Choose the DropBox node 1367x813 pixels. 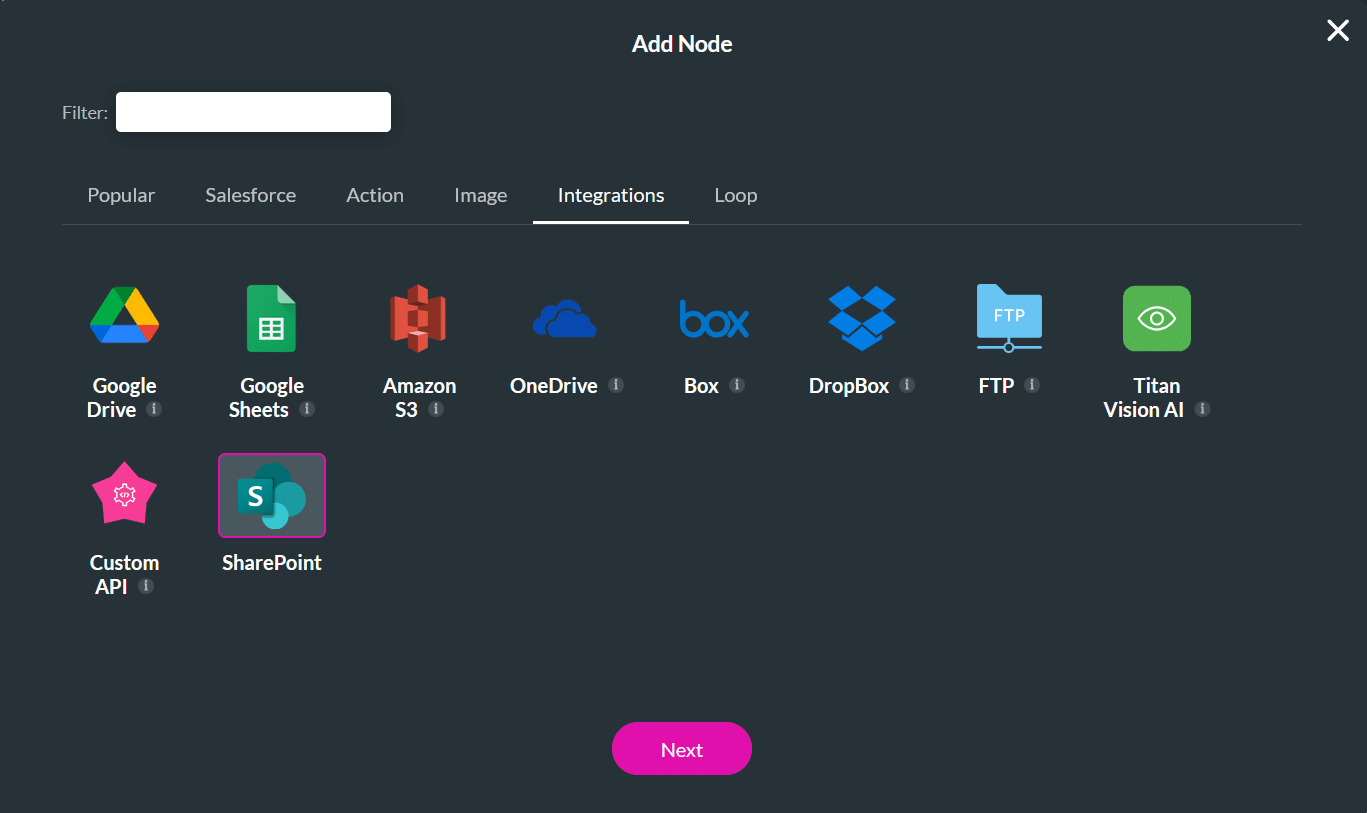click(861, 318)
